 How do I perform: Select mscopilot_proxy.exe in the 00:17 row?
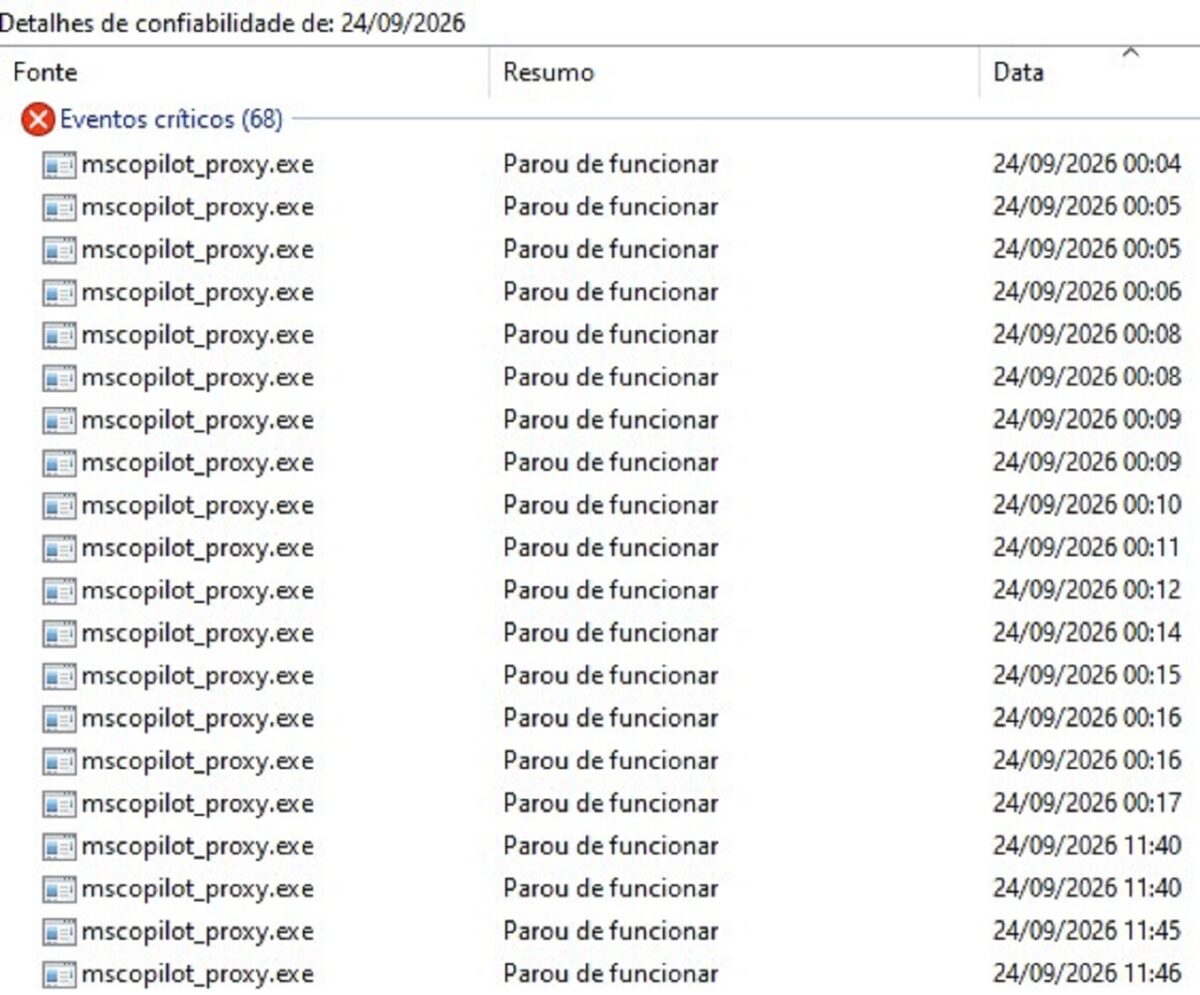(x=197, y=803)
